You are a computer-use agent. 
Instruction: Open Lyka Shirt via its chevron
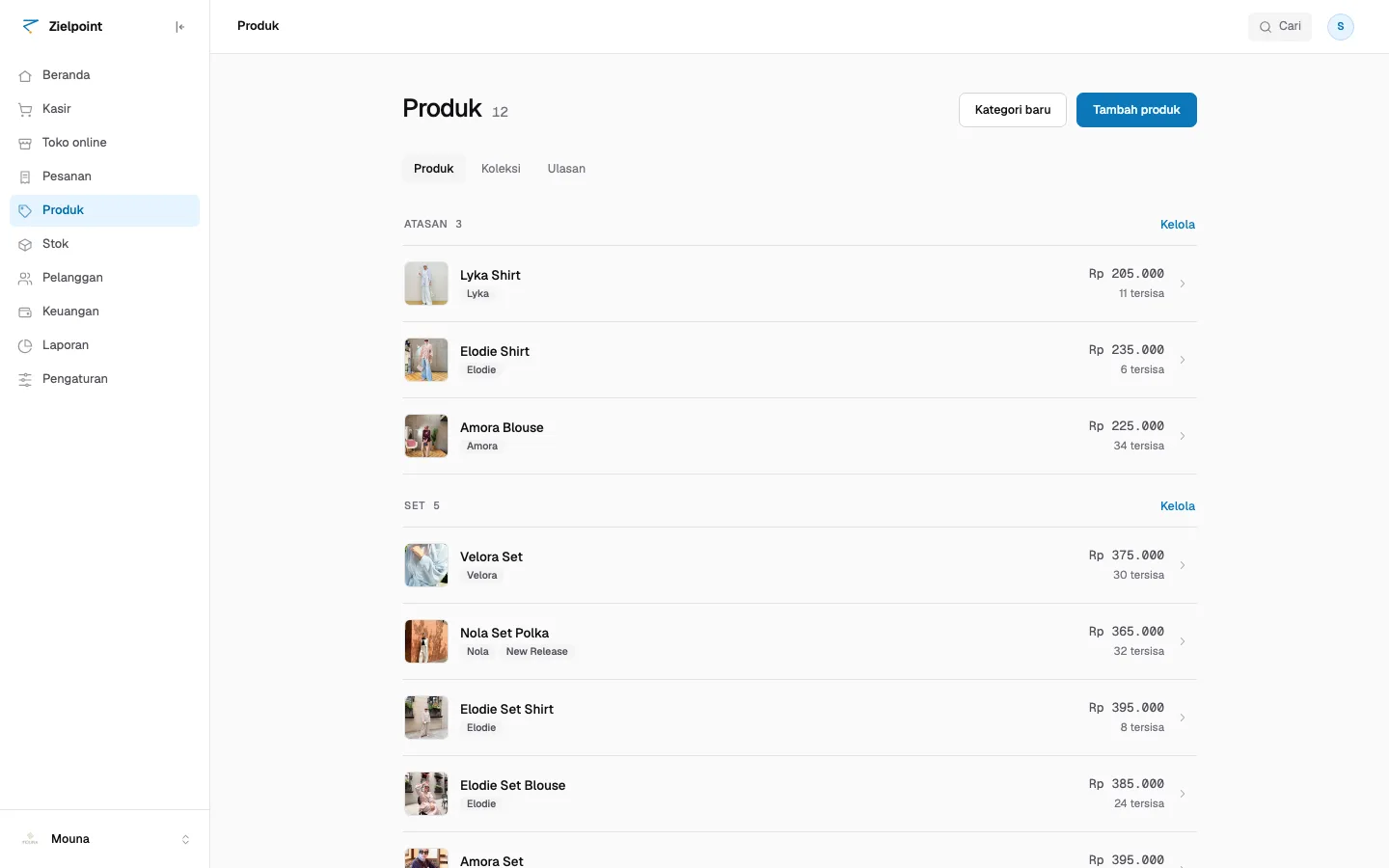point(1183,284)
